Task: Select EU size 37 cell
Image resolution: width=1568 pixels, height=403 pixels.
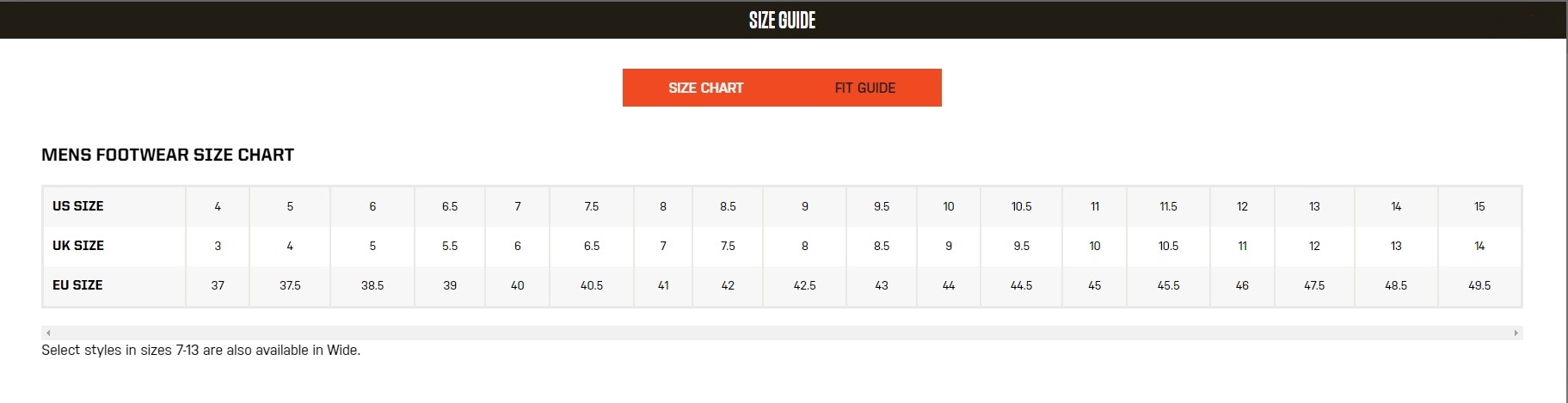Action: (218, 285)
